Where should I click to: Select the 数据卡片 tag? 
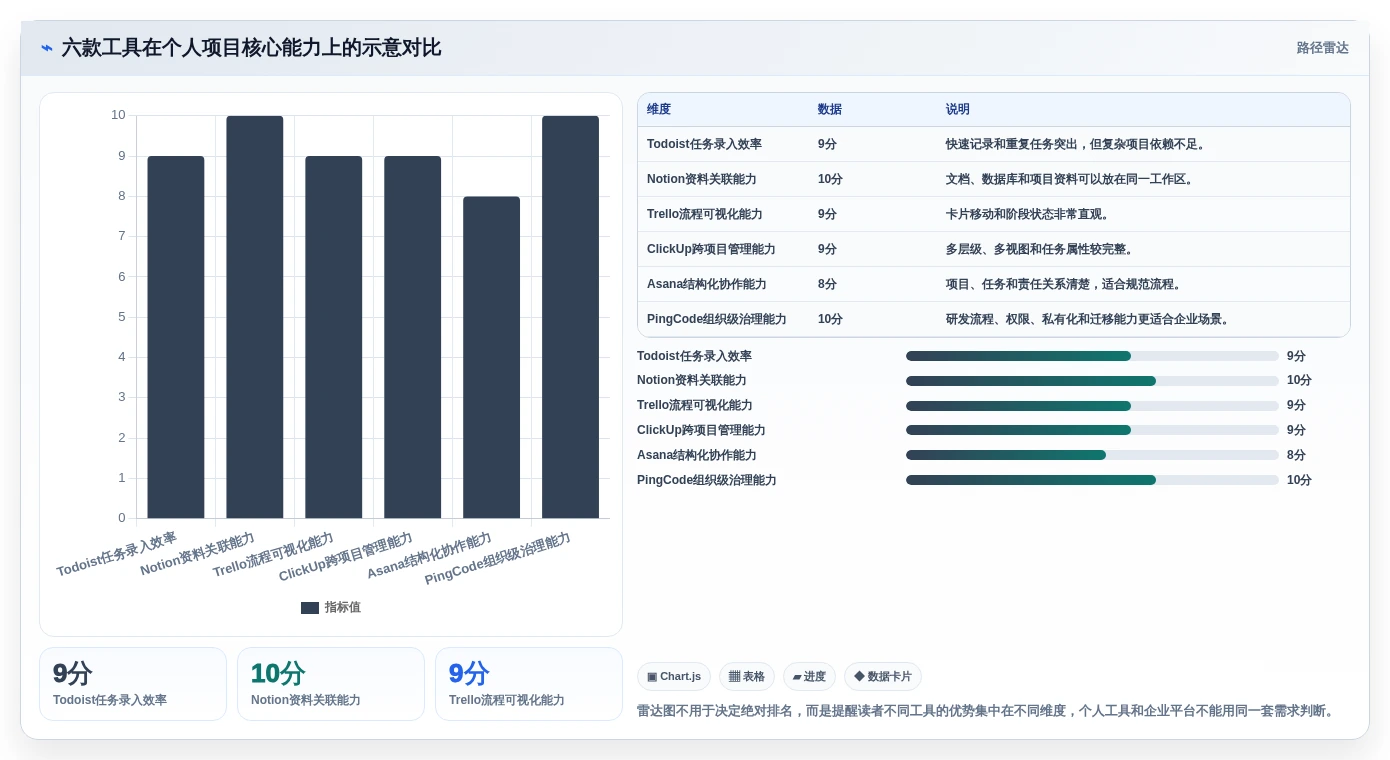coord(883,677)
